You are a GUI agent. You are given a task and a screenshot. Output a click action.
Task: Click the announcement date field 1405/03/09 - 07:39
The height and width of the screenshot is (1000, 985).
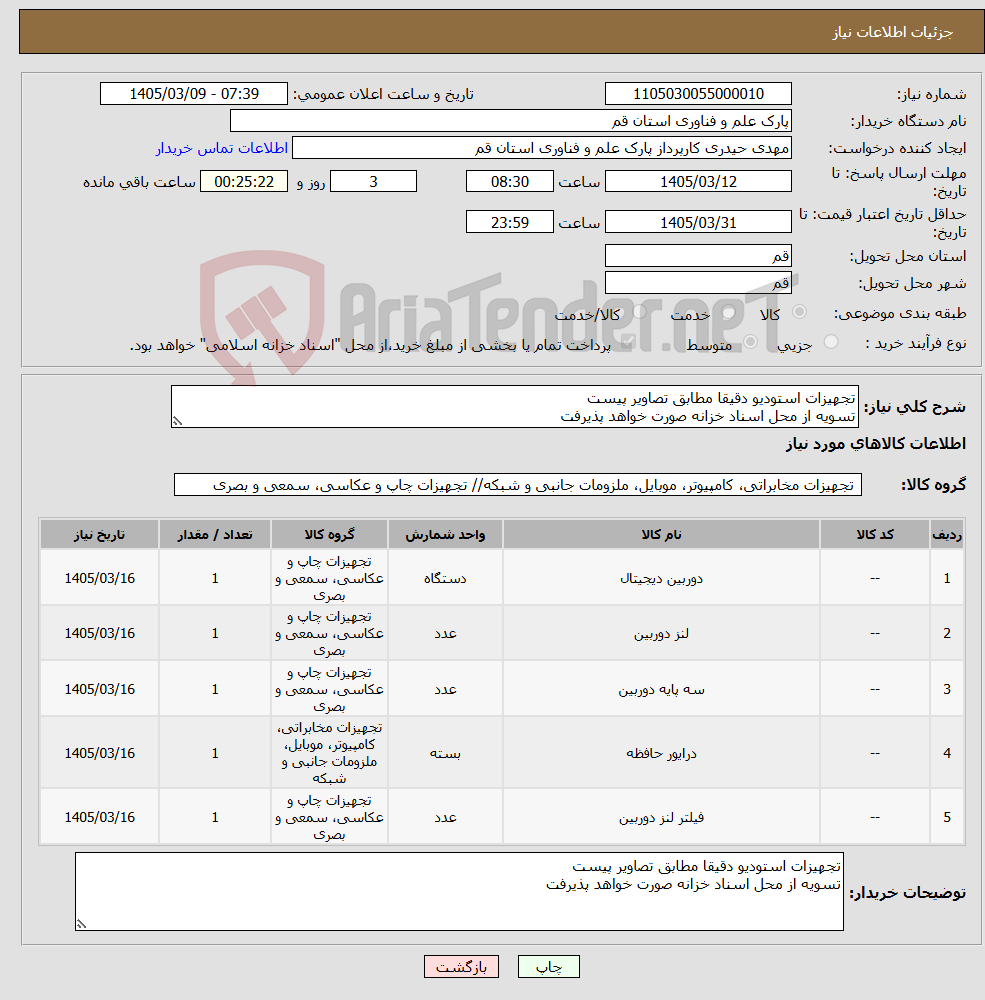point(194,94)
